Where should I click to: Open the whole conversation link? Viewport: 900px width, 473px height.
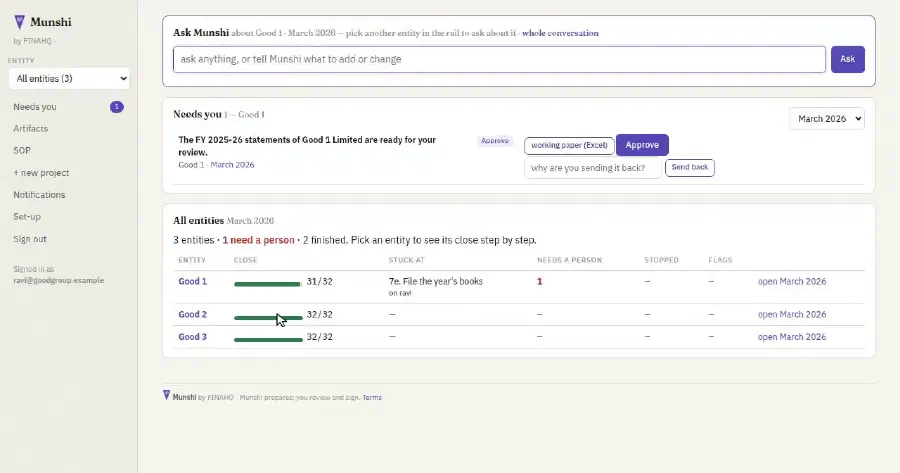560,33
